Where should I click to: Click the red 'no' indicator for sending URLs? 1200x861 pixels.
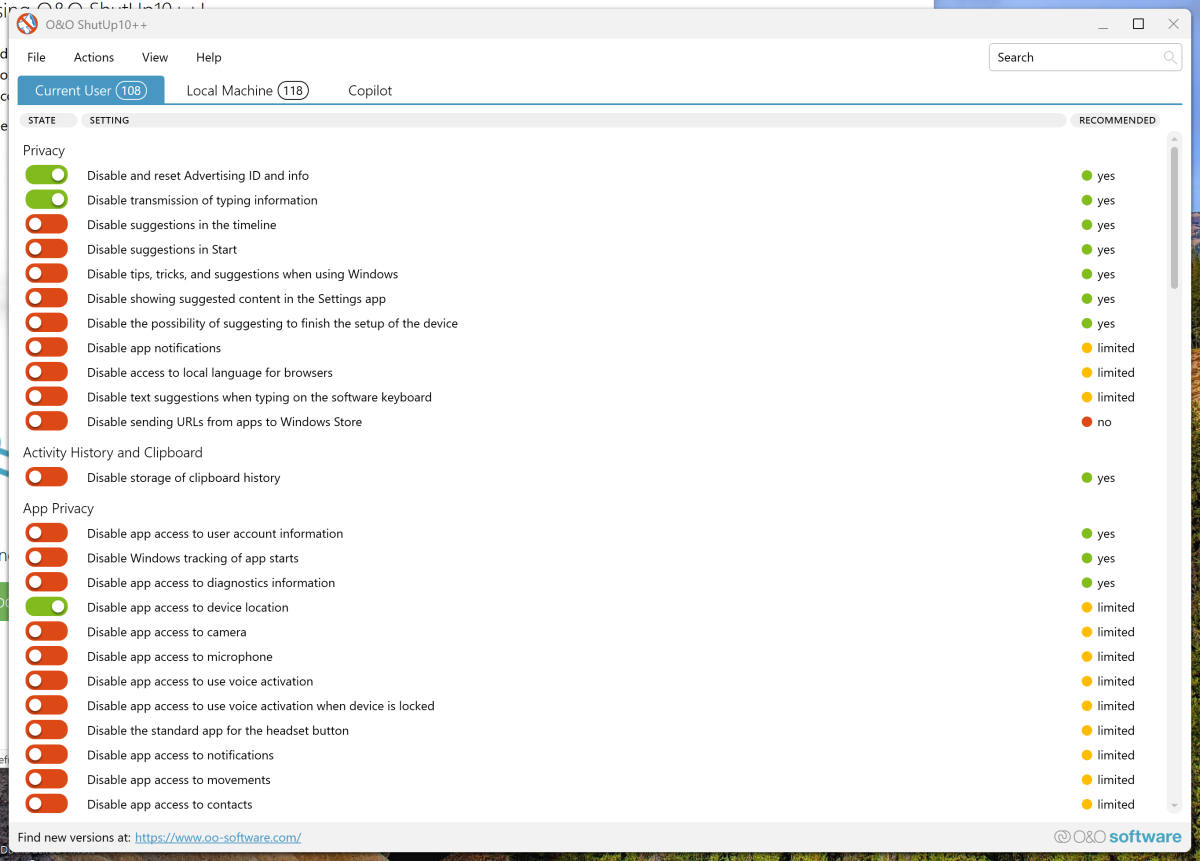click(1087, 422)
